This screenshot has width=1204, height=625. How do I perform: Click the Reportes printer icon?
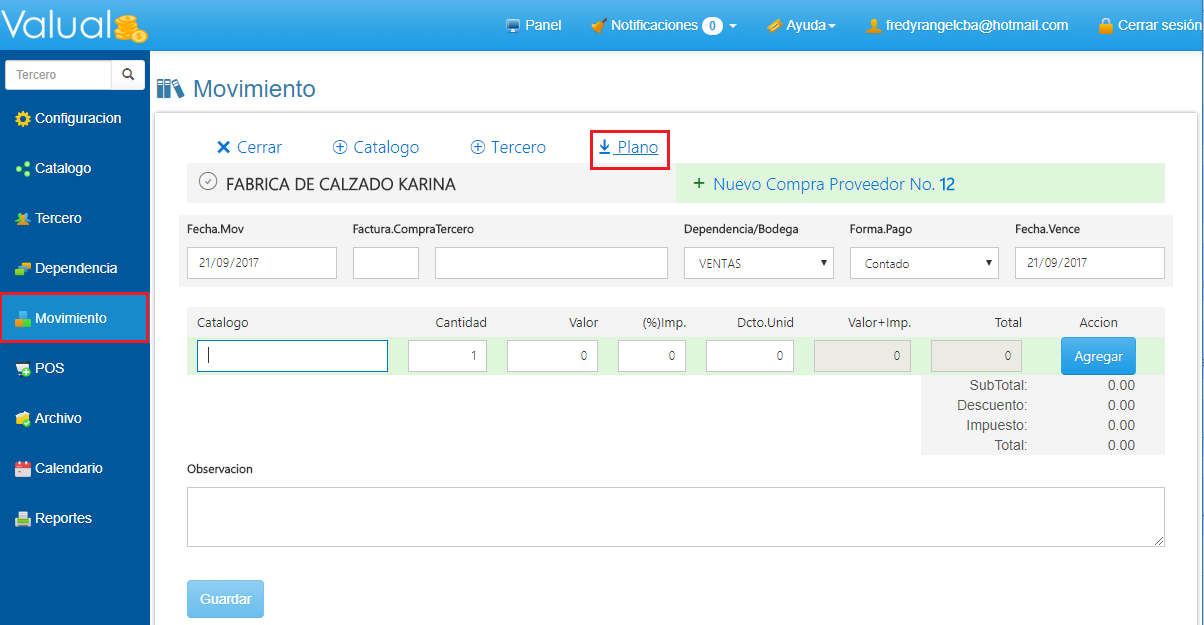pyautogui.click(x=23, y=519)
